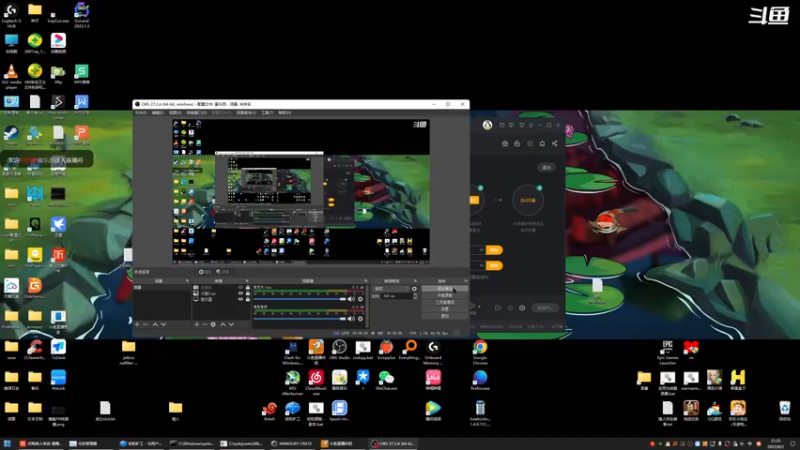
Task: Open CCleaner desktop shortcut
Action: 35,351
